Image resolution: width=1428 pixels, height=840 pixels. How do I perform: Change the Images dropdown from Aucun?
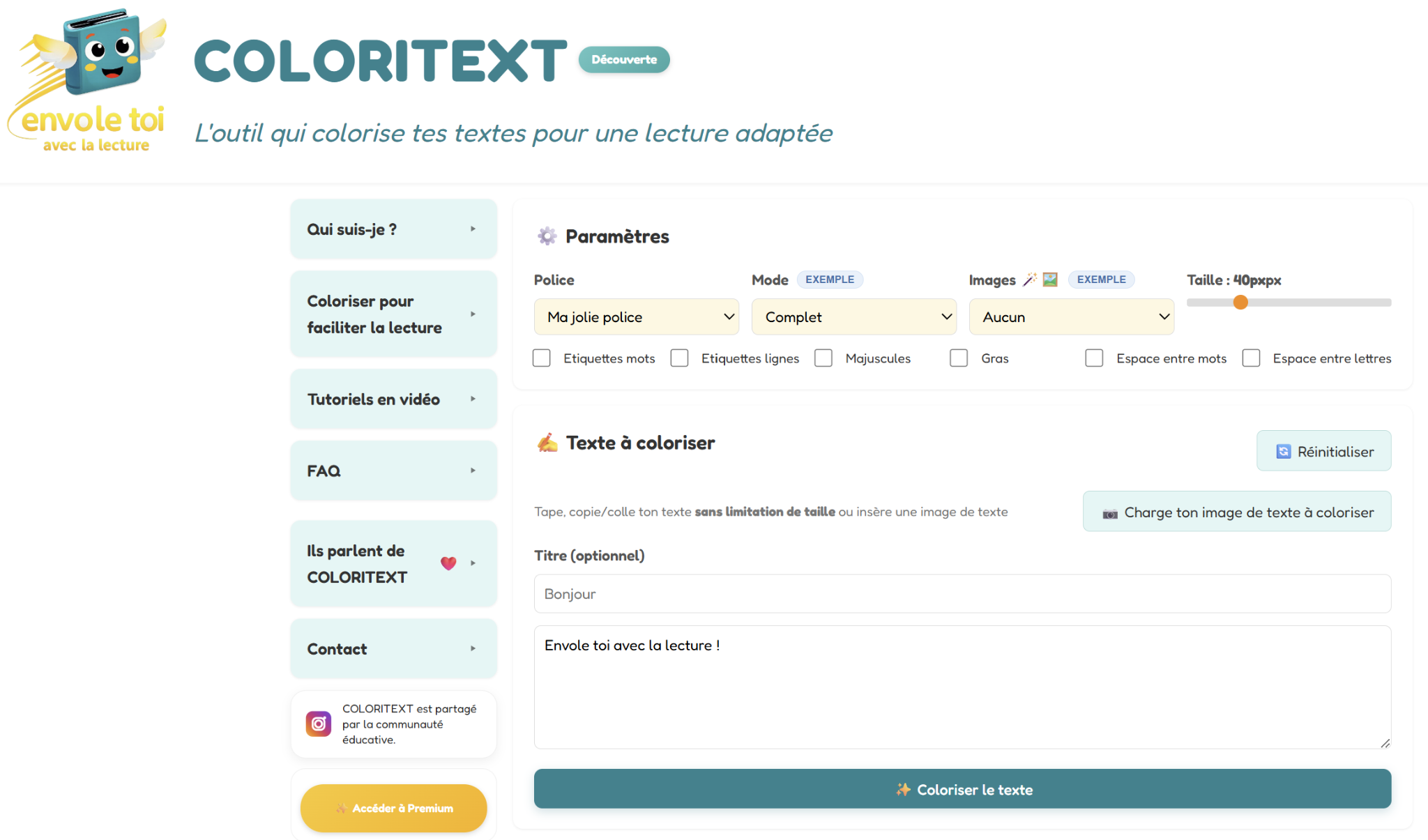tap(1071, 316)
